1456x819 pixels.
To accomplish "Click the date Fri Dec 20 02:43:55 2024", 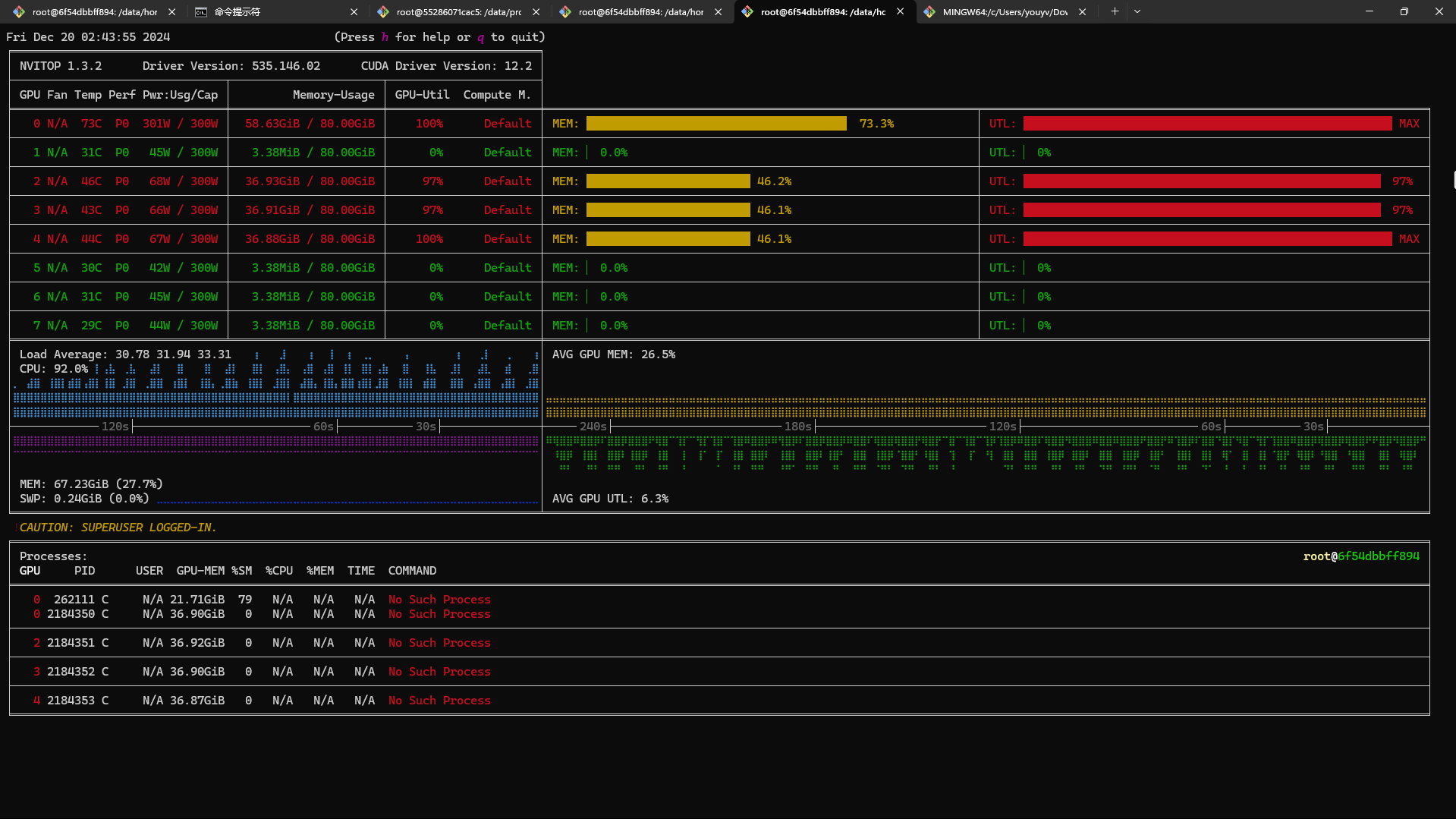I will pos(88,37).
